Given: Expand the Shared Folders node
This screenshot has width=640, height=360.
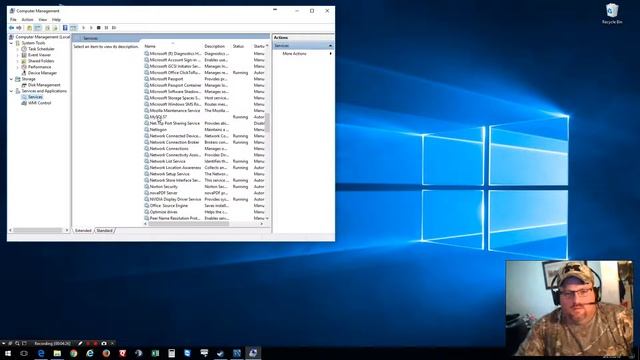Looking at the screenshot, I should tap(18, 61).
